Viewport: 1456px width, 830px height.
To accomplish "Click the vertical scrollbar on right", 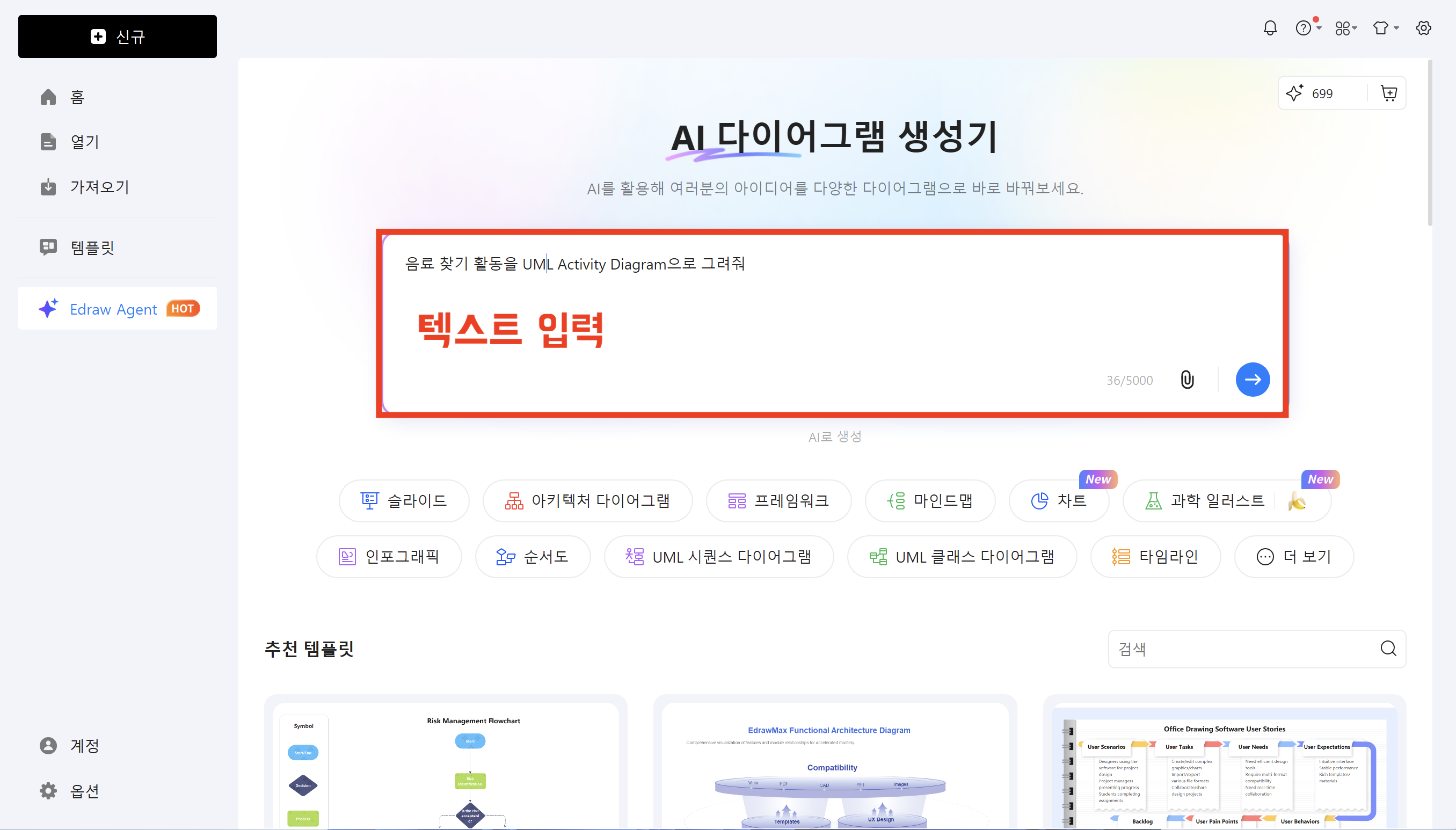I will pos(1429,142).
